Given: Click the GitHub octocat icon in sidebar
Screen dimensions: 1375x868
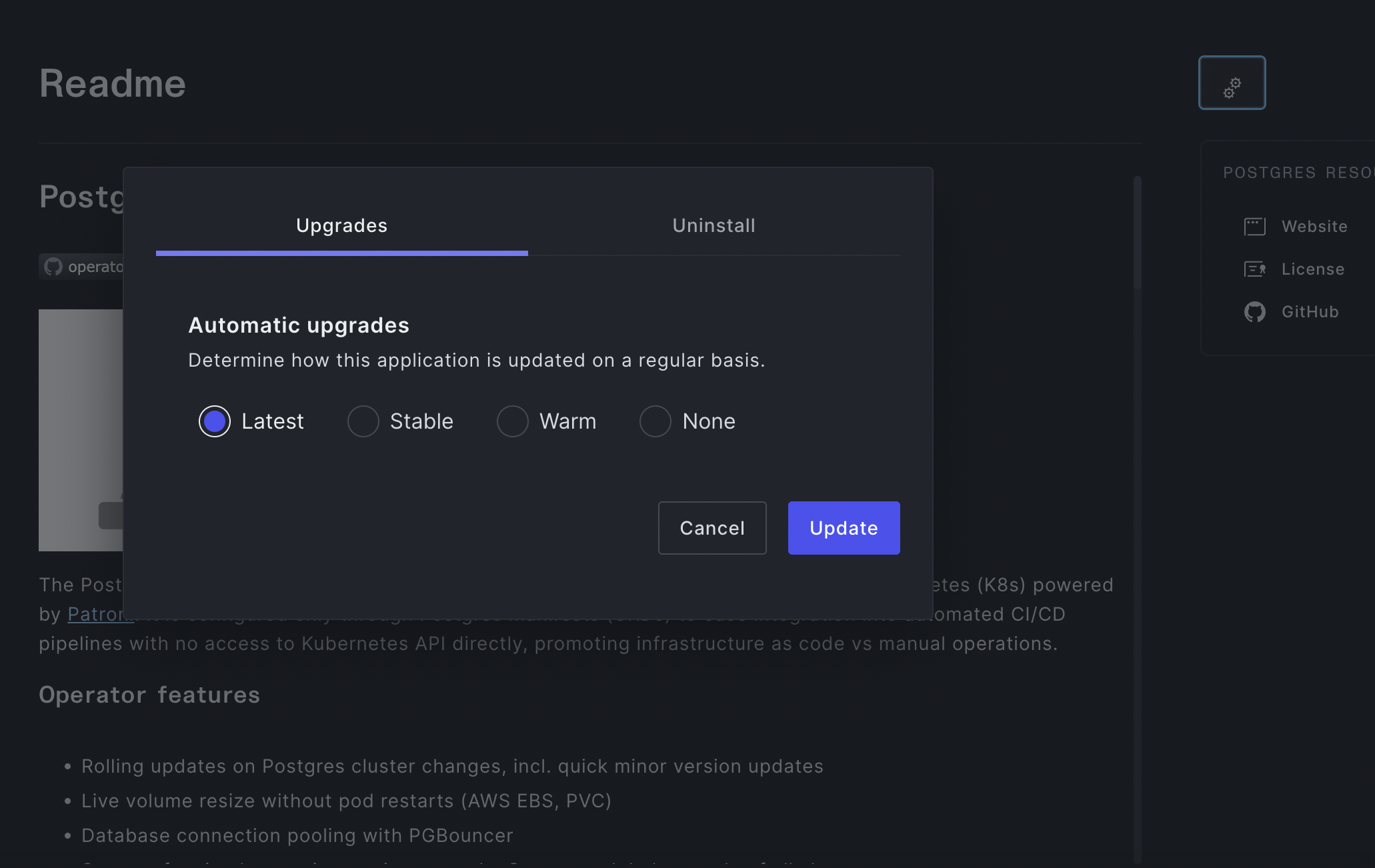Looking at the screenshot, I should (x=1254, y=312).
